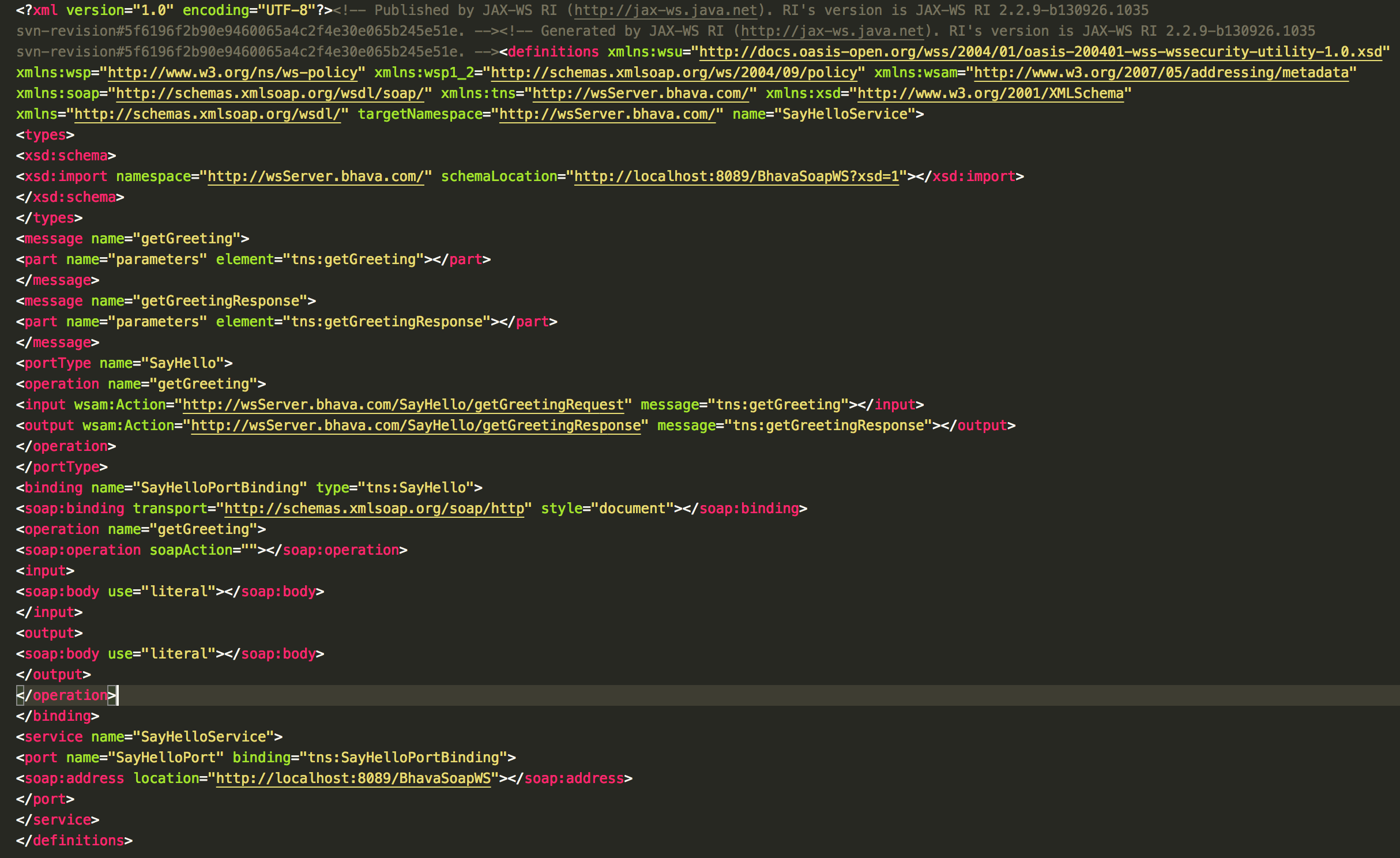Click the message name getGreetingResponse line

pyautogui.click(x=165, y=301)
